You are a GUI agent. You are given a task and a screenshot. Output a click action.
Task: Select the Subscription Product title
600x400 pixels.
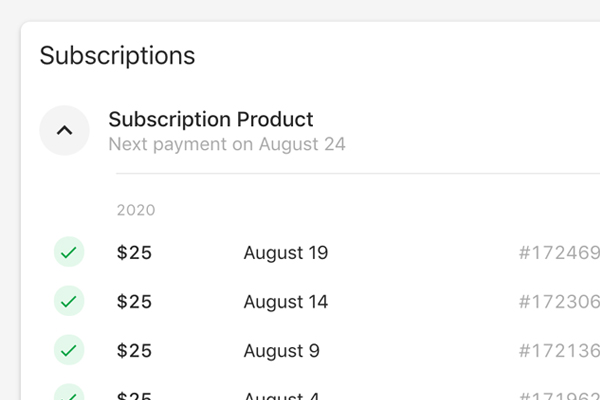[x=211, y=119]
